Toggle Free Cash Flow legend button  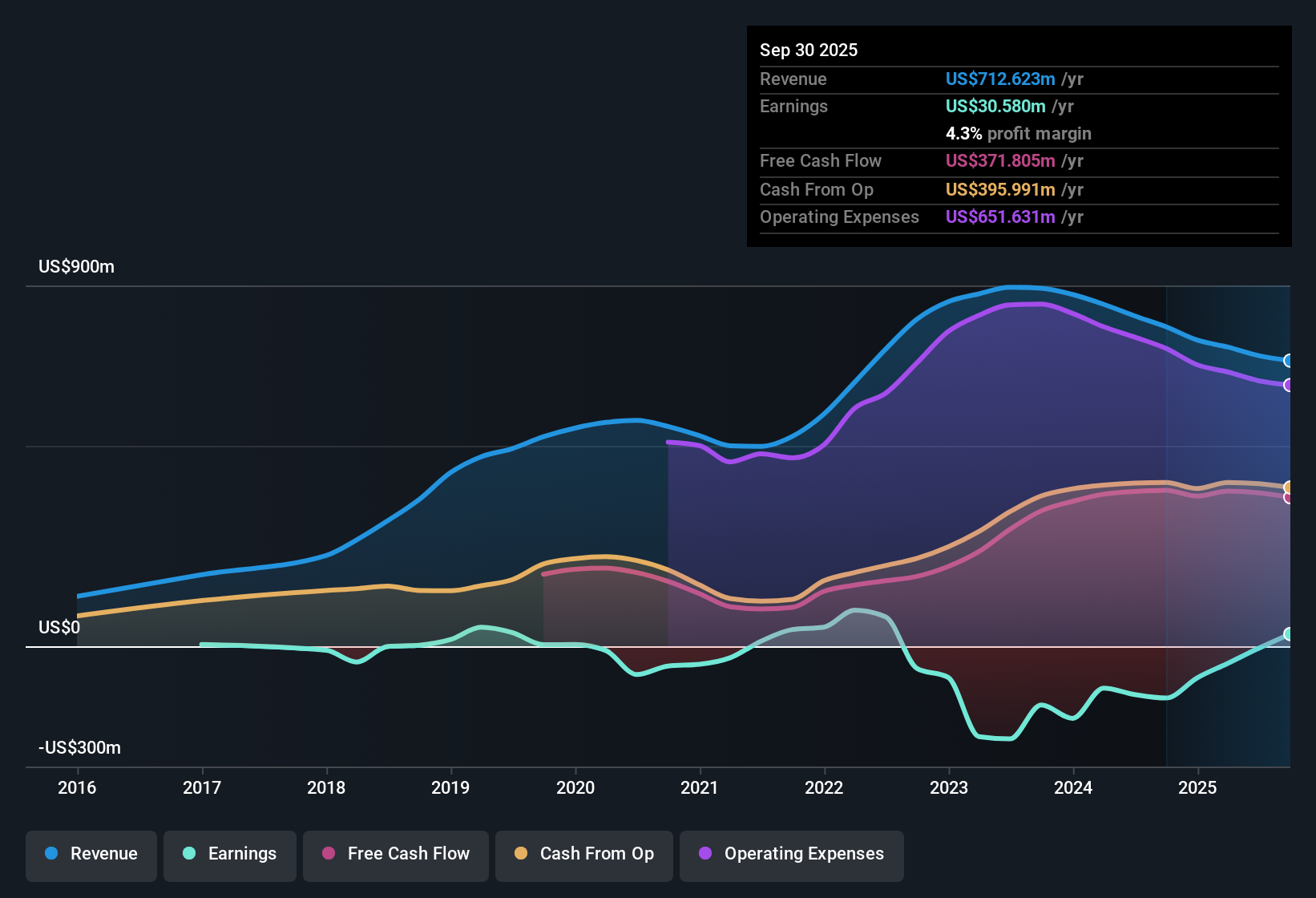[x=396, y=854]
